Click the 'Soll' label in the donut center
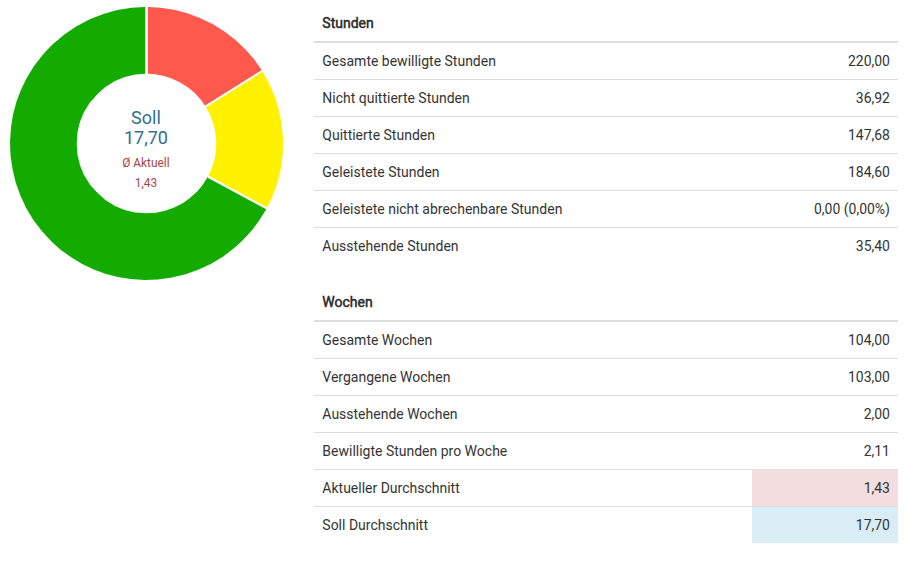The height and width of the screenshot is (563, 909). pos(146,118)
